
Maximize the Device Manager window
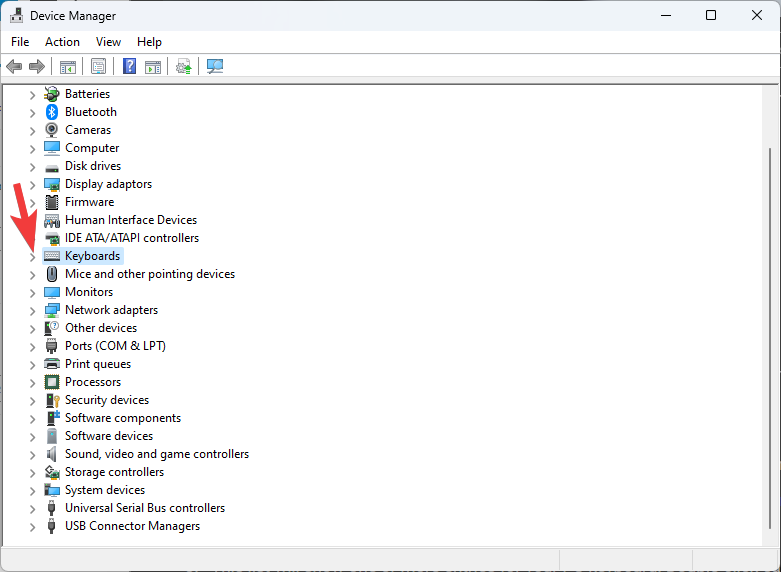coord(711,15)
